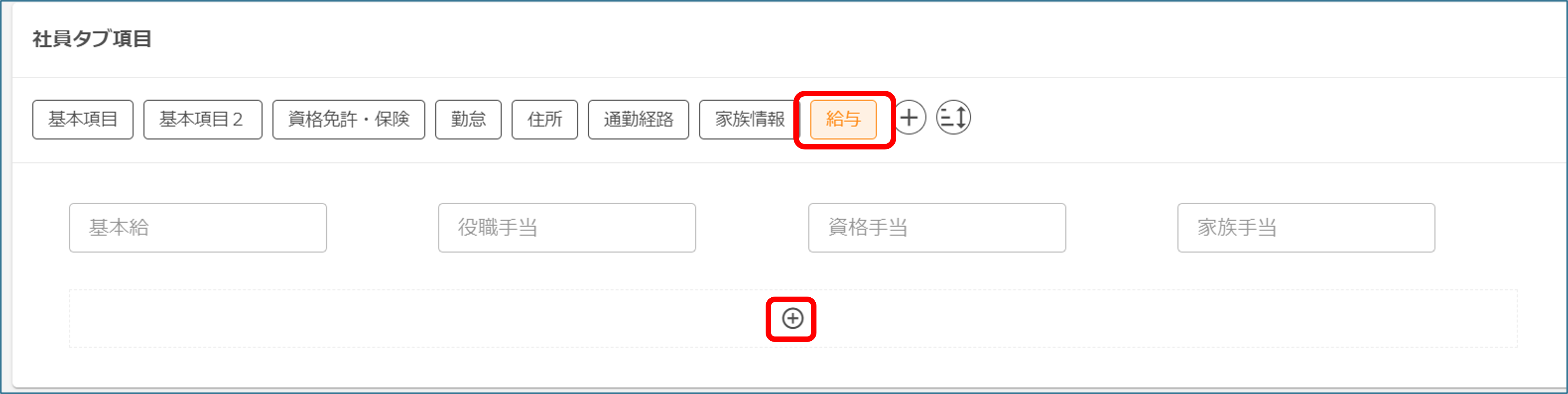Select the highlighted 給与 tab
The image size is (1568, 394).
coord(843,119)
